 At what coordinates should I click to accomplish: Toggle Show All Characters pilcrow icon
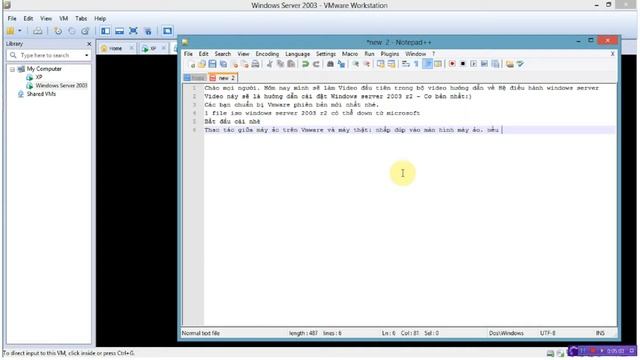coord(416,64)
